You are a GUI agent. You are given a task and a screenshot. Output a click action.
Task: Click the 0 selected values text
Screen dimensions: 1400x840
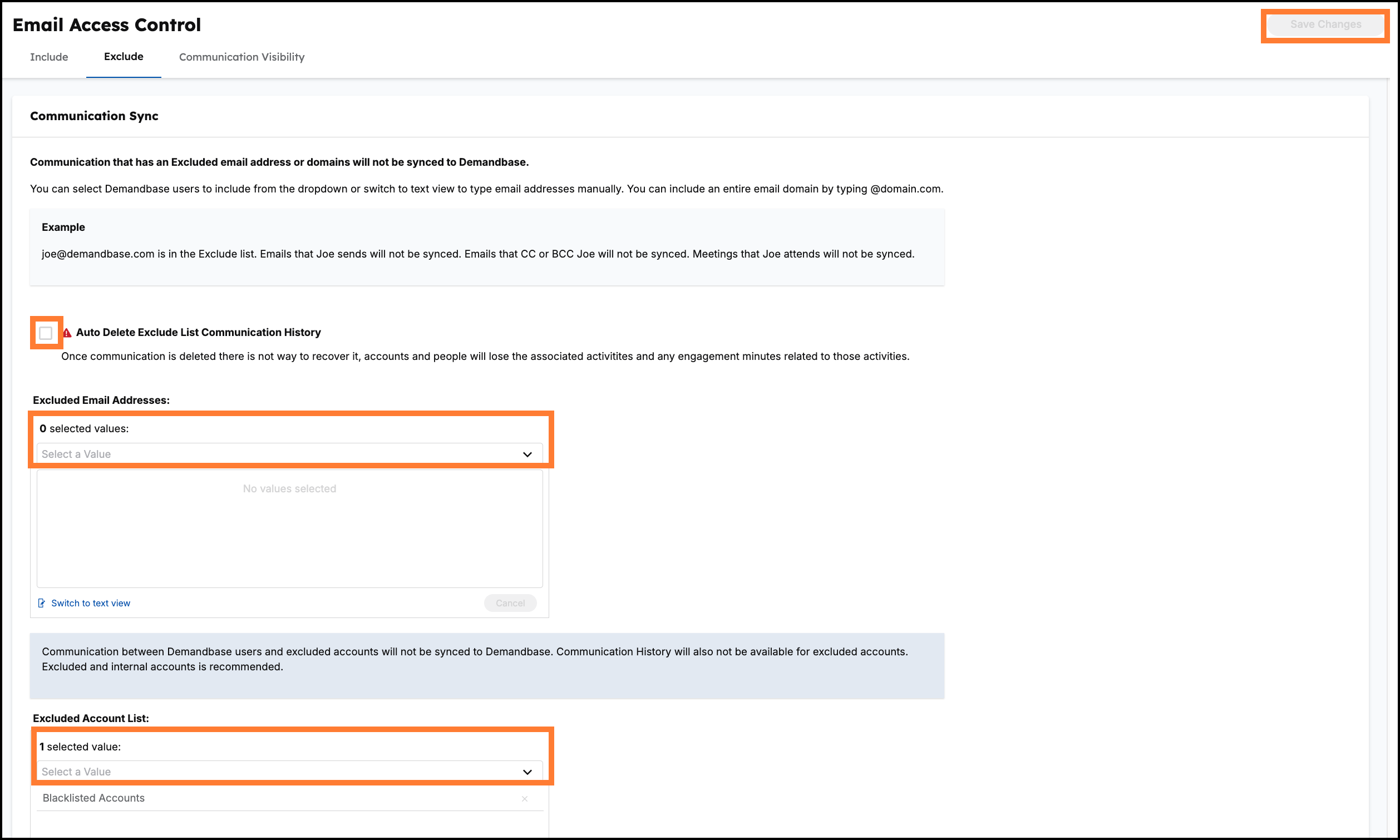coord(84,428)
